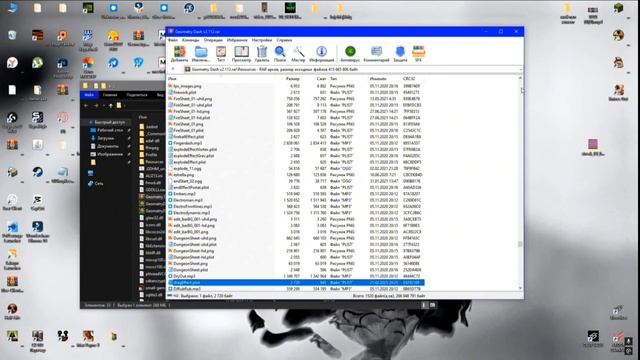Select Быстрый доступ in the Explorer sidebar
The image size is (640, 360).
tap(109, 122)
